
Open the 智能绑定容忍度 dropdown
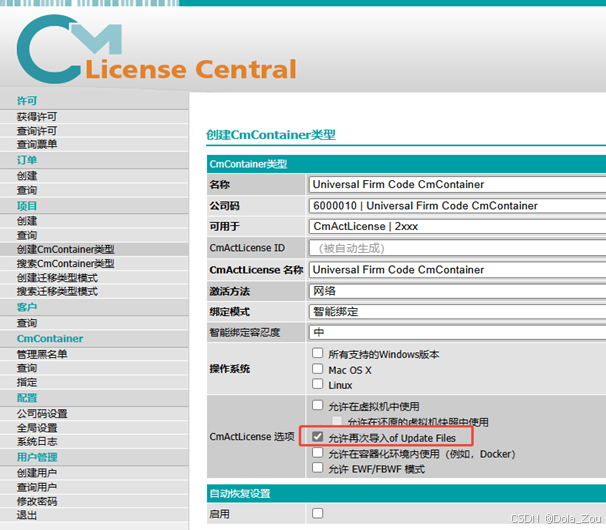(x=457, y=332)
